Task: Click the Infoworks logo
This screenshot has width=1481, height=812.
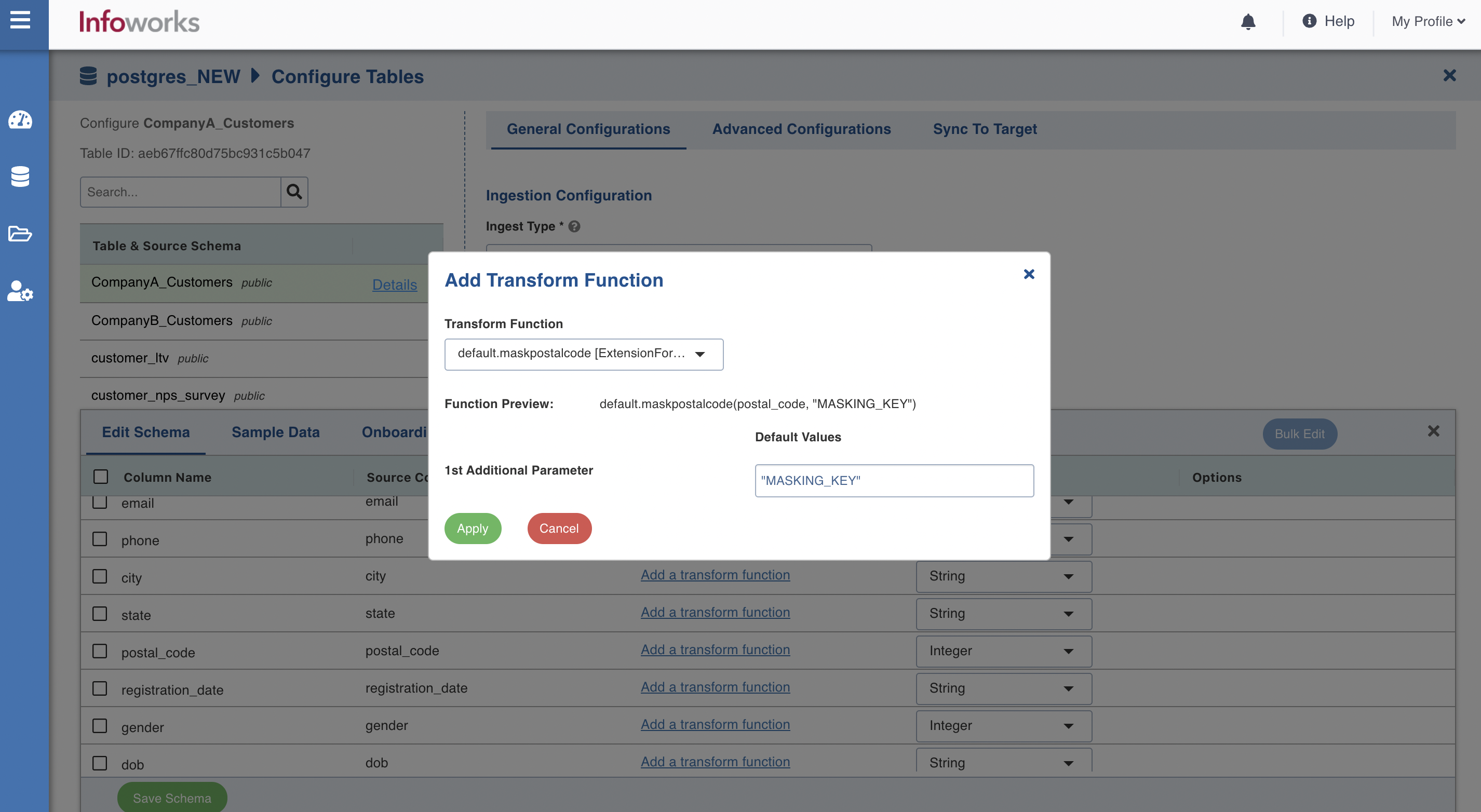Action: tap(139, 22)
